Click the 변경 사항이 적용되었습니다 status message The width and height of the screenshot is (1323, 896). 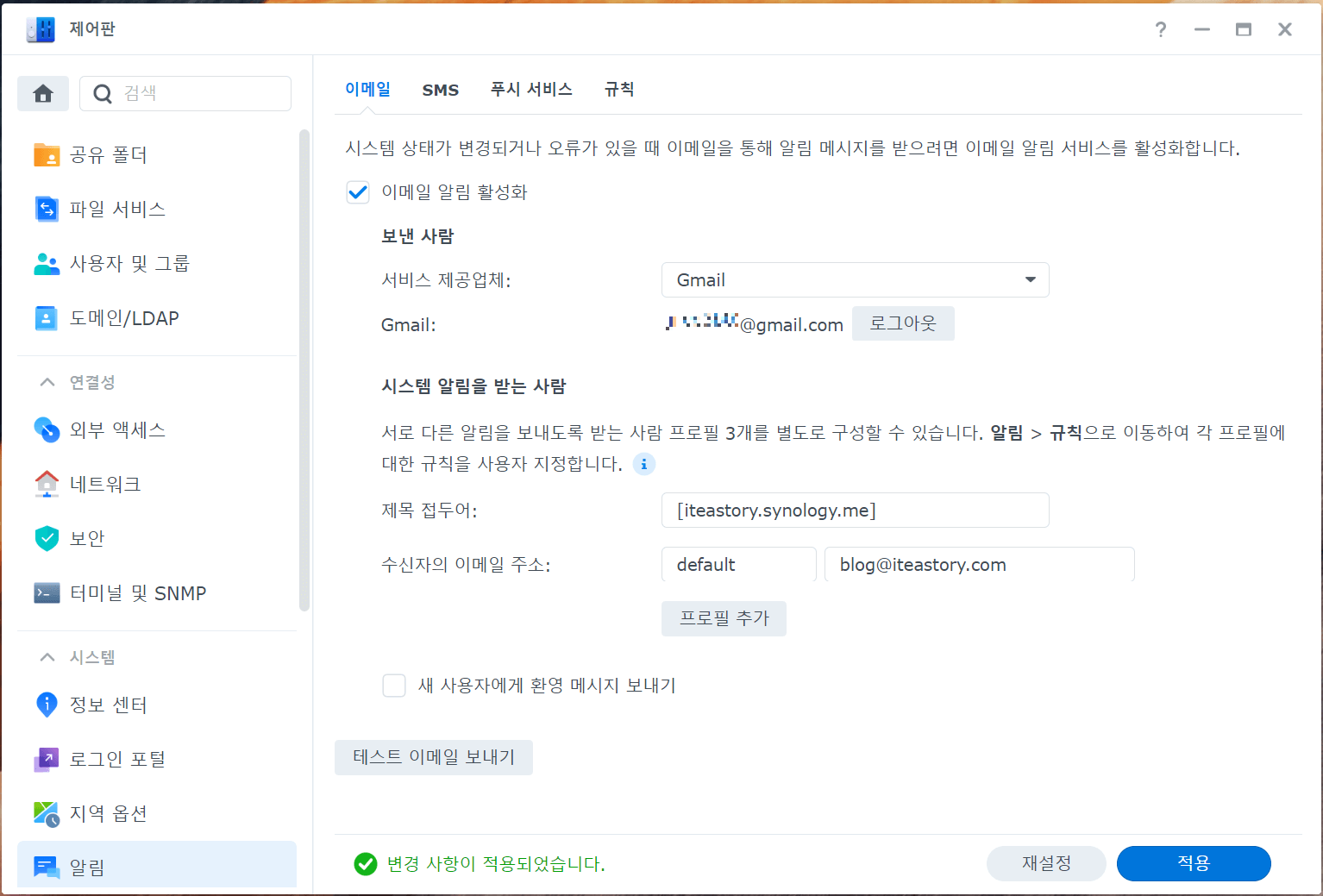(496, 864)
